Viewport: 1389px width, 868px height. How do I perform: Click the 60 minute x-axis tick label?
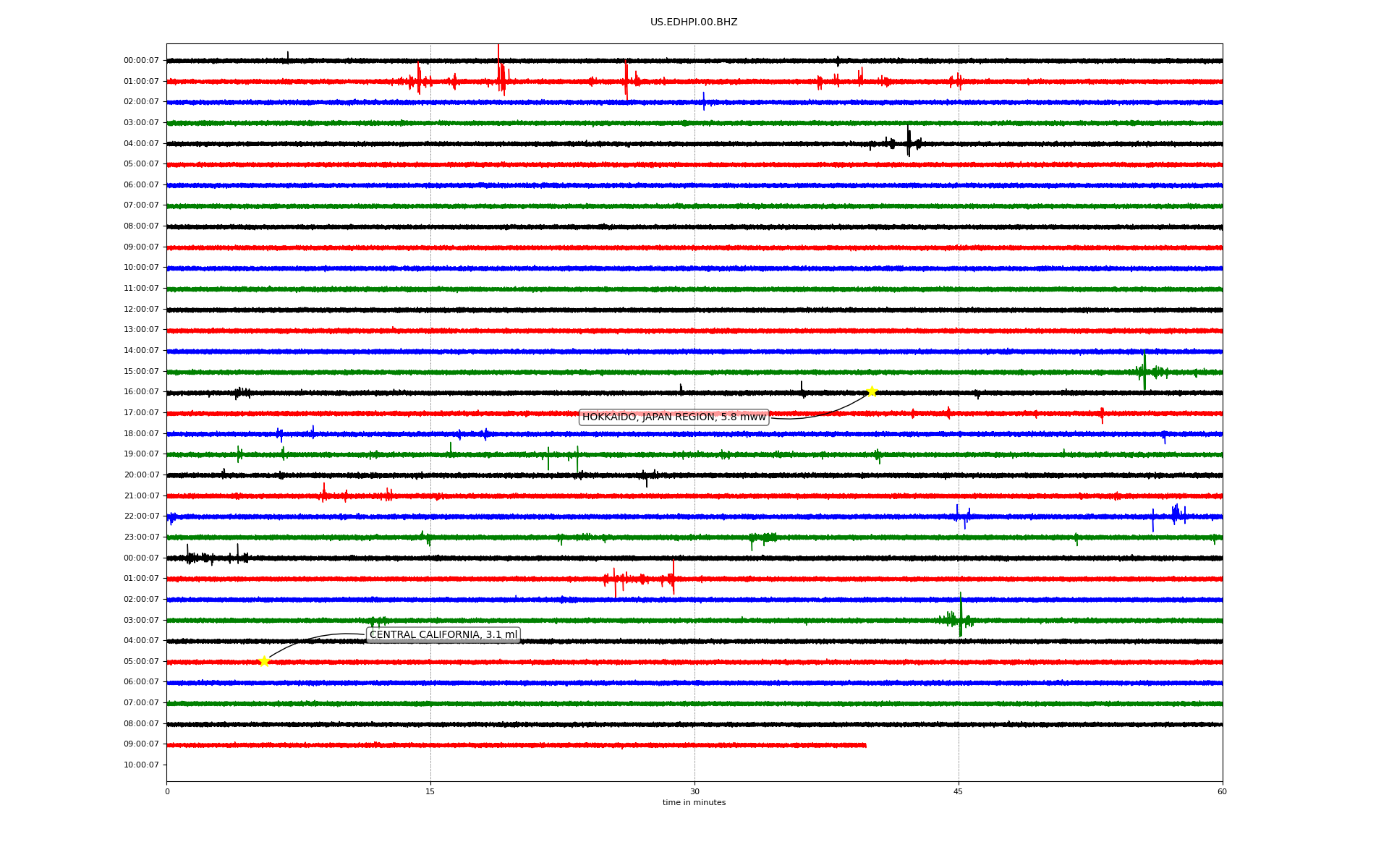click(x=1222, y=792)
